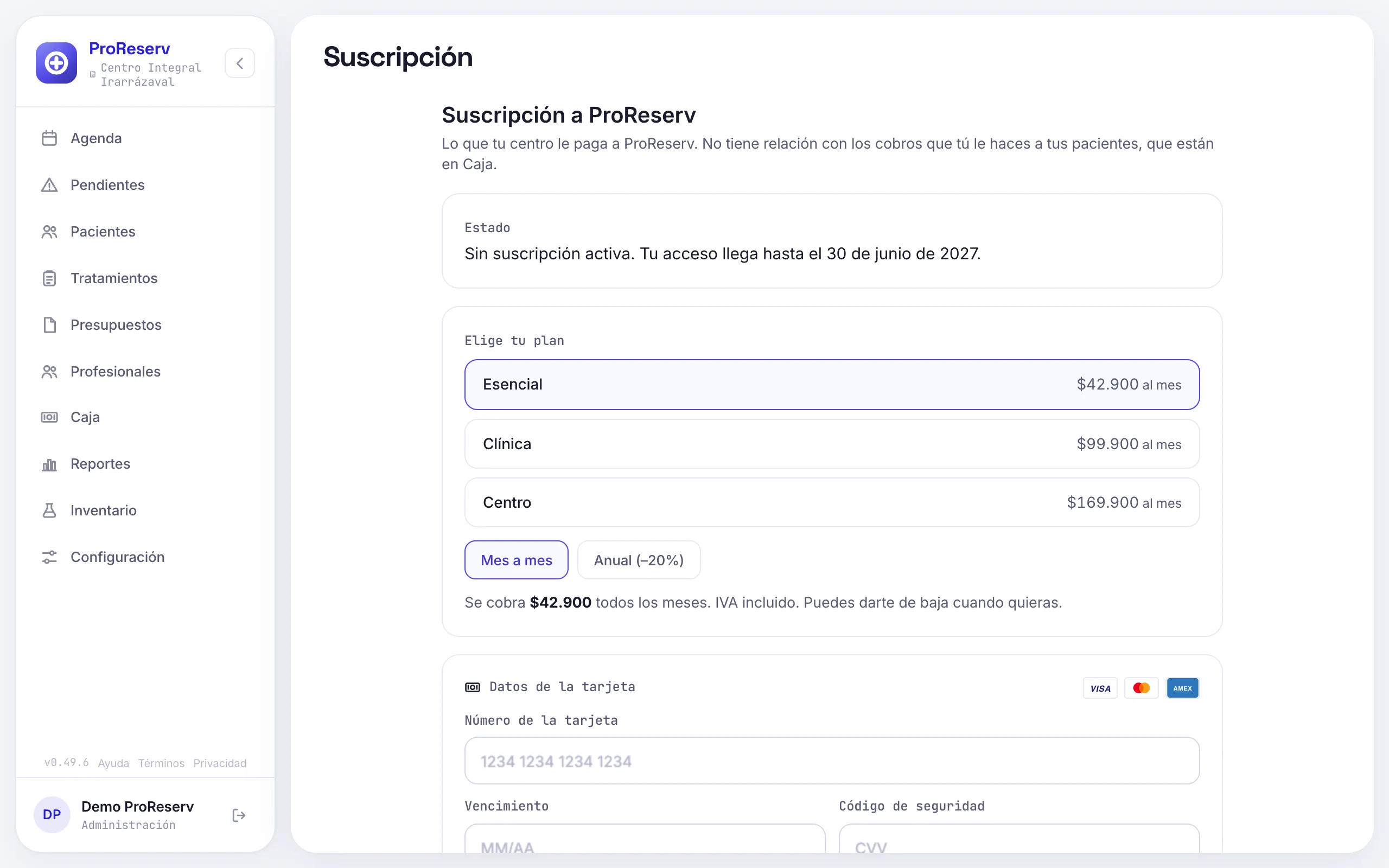1389x868 pixels.
Task: Open the Términos link
Action: click(x=161, y=763)
